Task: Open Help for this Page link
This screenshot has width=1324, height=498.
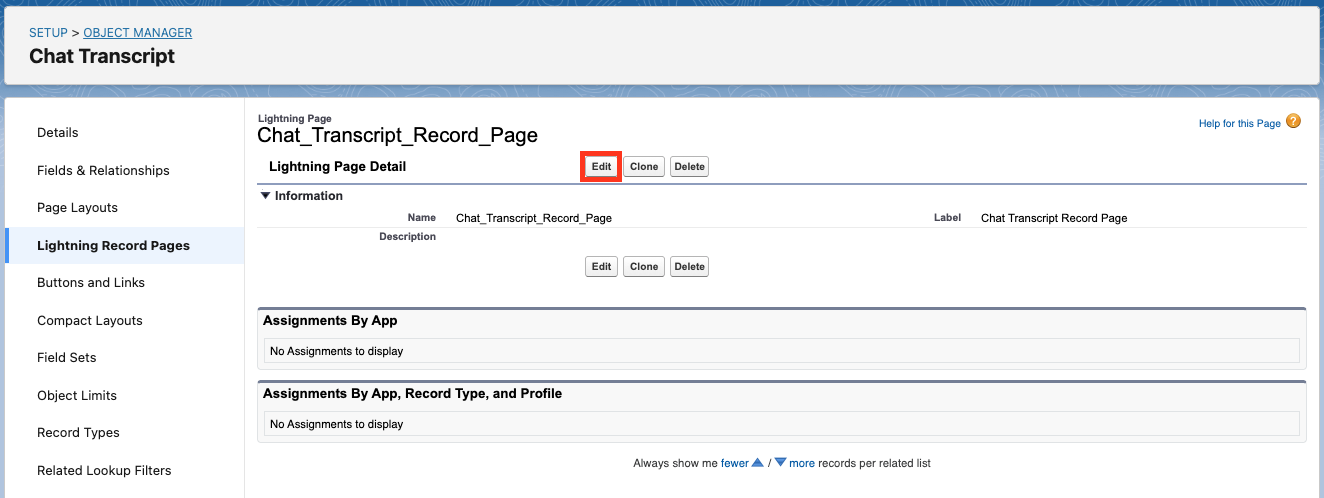Action: click(x=1240, y=124)
